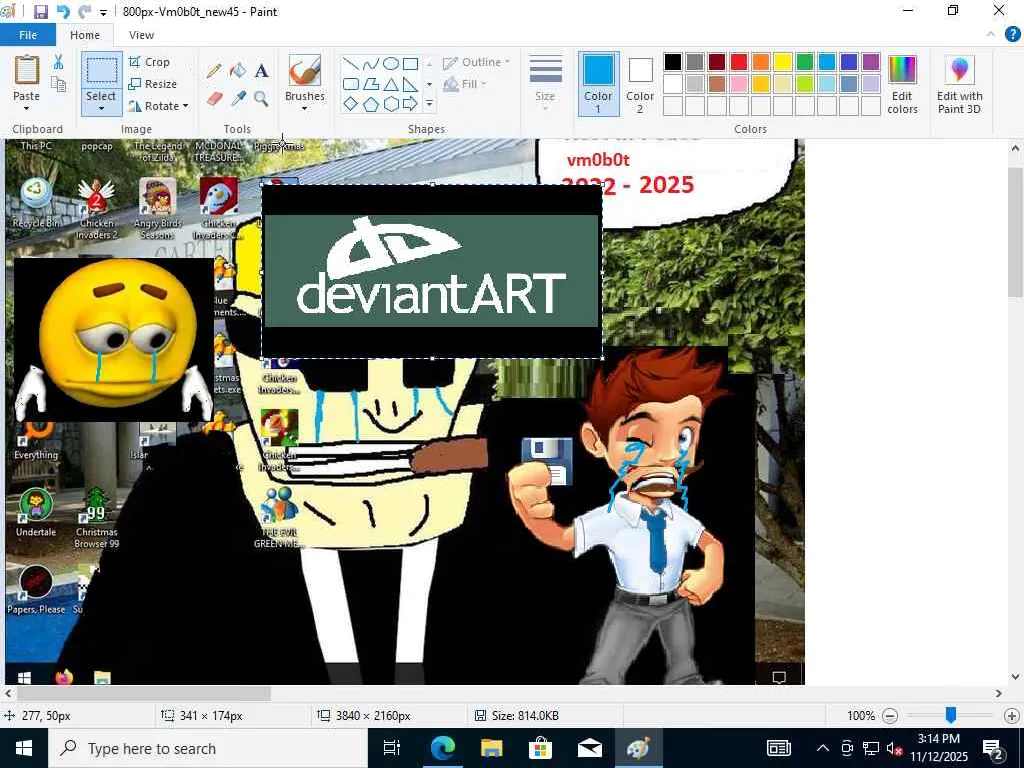Click the zoom out minus button
Screen dimensions: 1024x768
(x=889, y=716)
